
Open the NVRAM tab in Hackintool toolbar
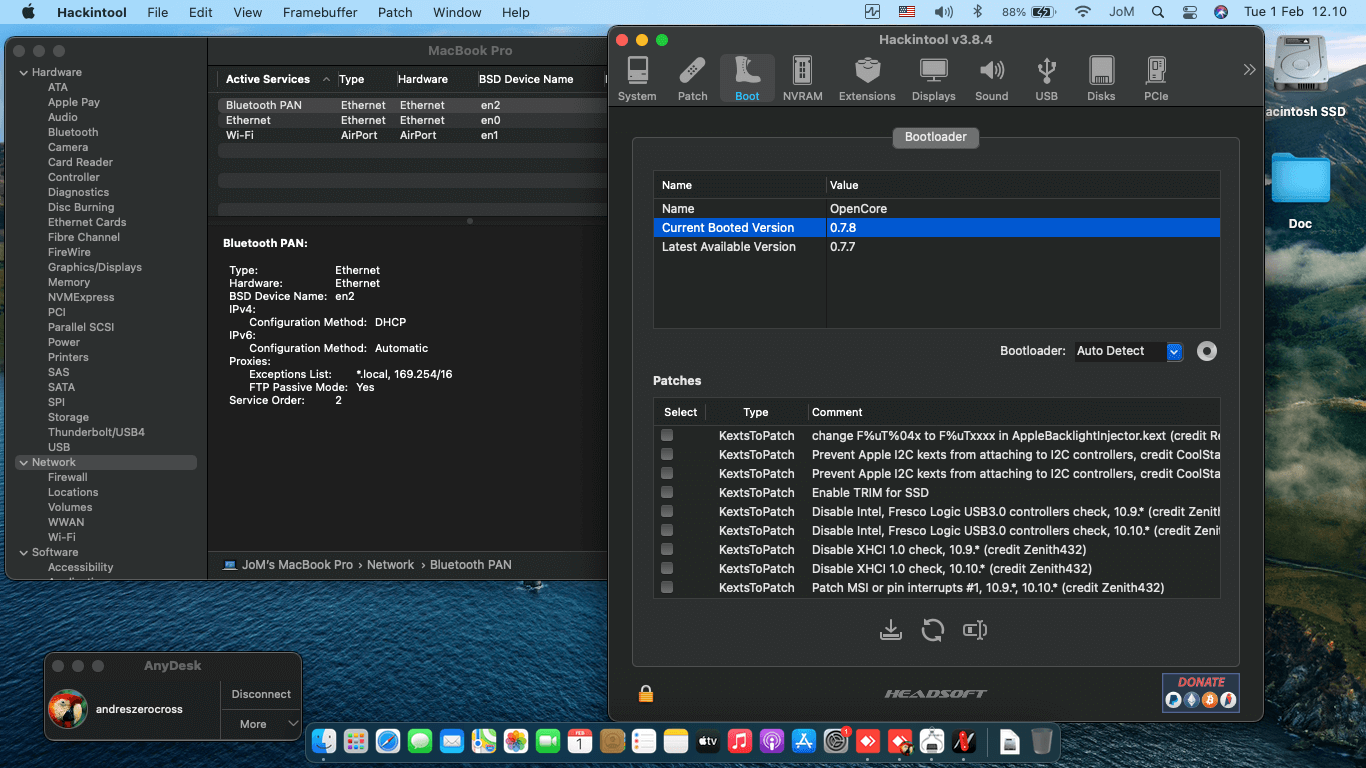[x=802, y=78]
